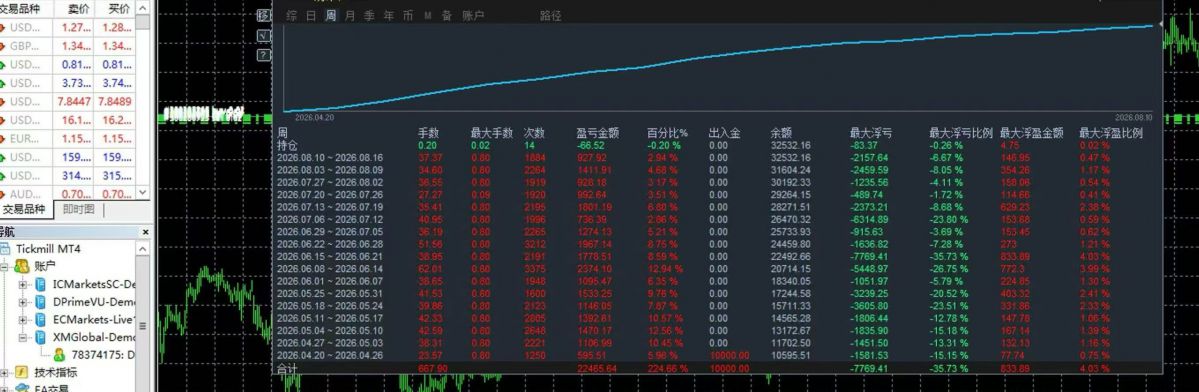
Task: Click the 路径 path label
Action: tap(551, 15)
